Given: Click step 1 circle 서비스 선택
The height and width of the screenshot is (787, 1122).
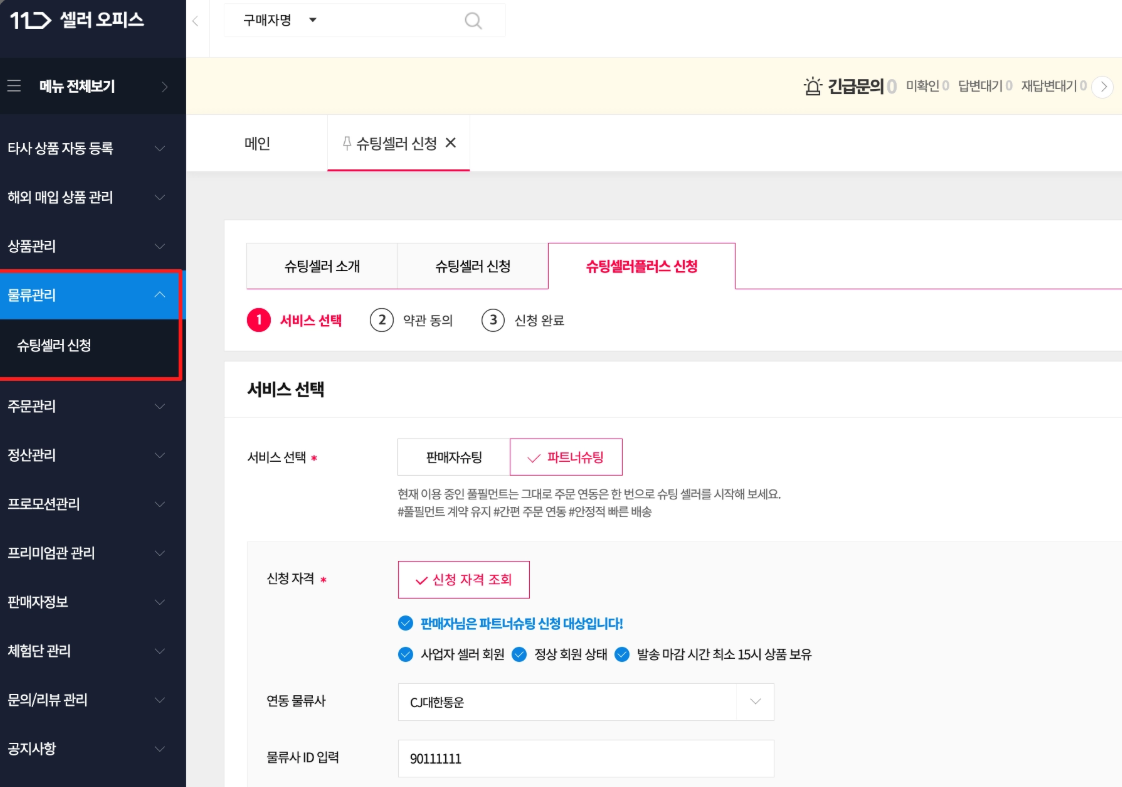Looking at the screenshot, I should pos(259,320).
